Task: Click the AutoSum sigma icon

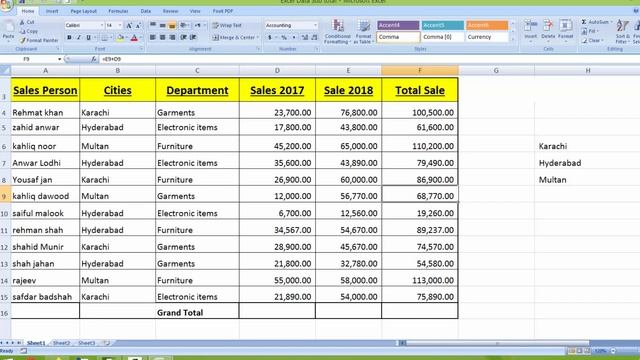Action: [x=584, y=22]
